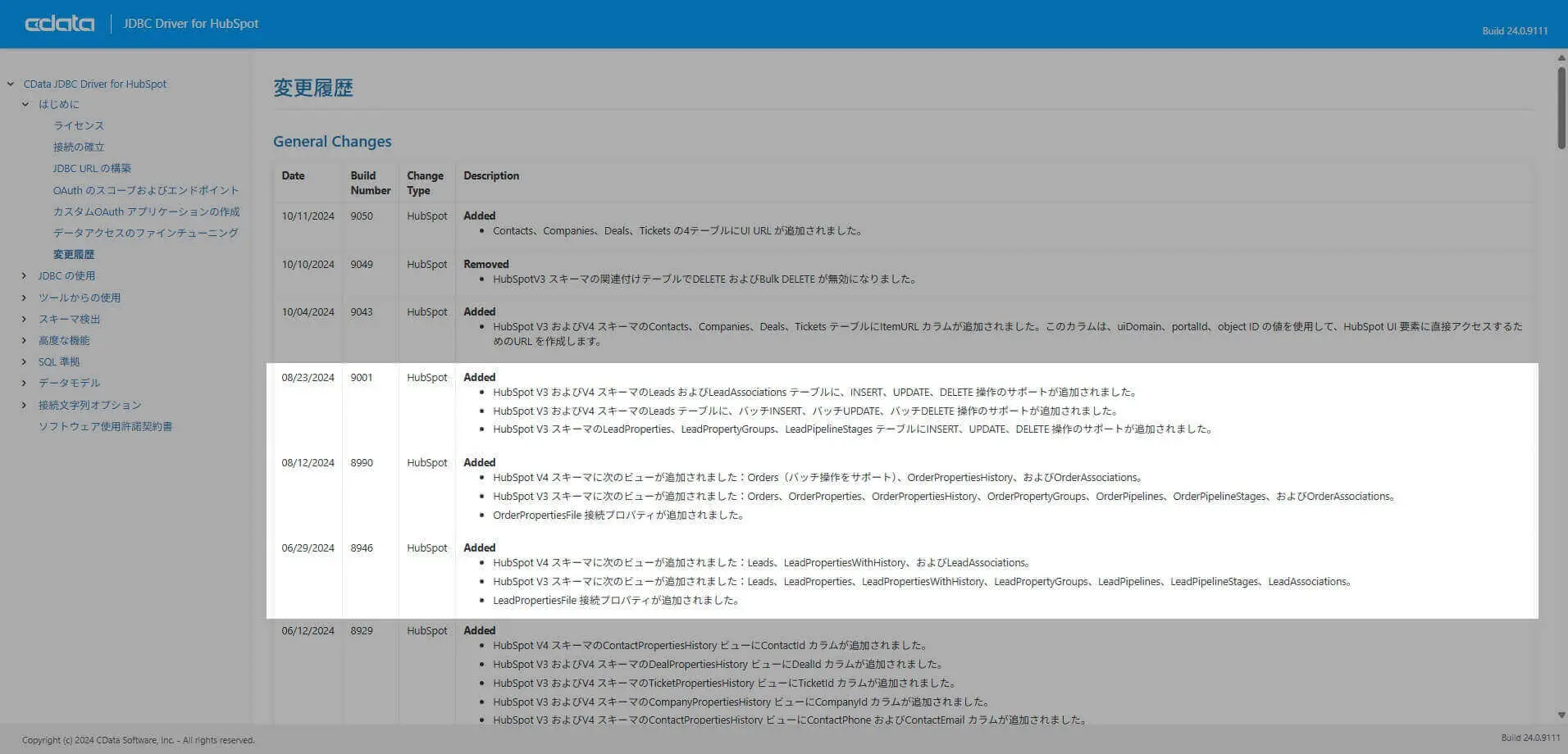Click build number 9050 cell

(x=362, y=216)
